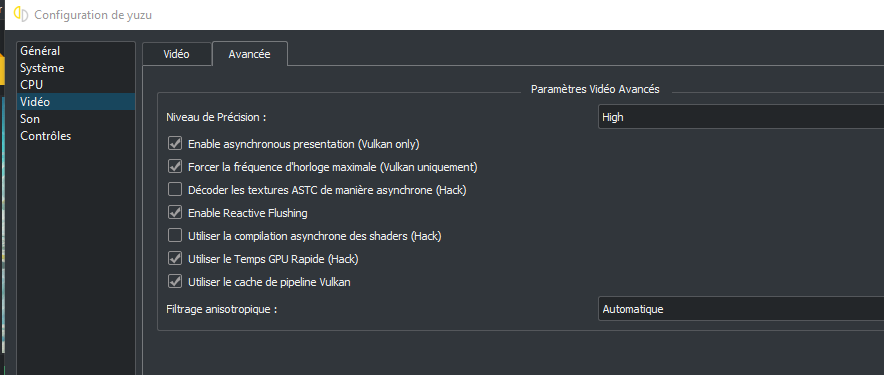Switch to the Vidéo tab
The width and height of the screenshot is (884, 375).
pyautogui.click(x=176, y=54)
